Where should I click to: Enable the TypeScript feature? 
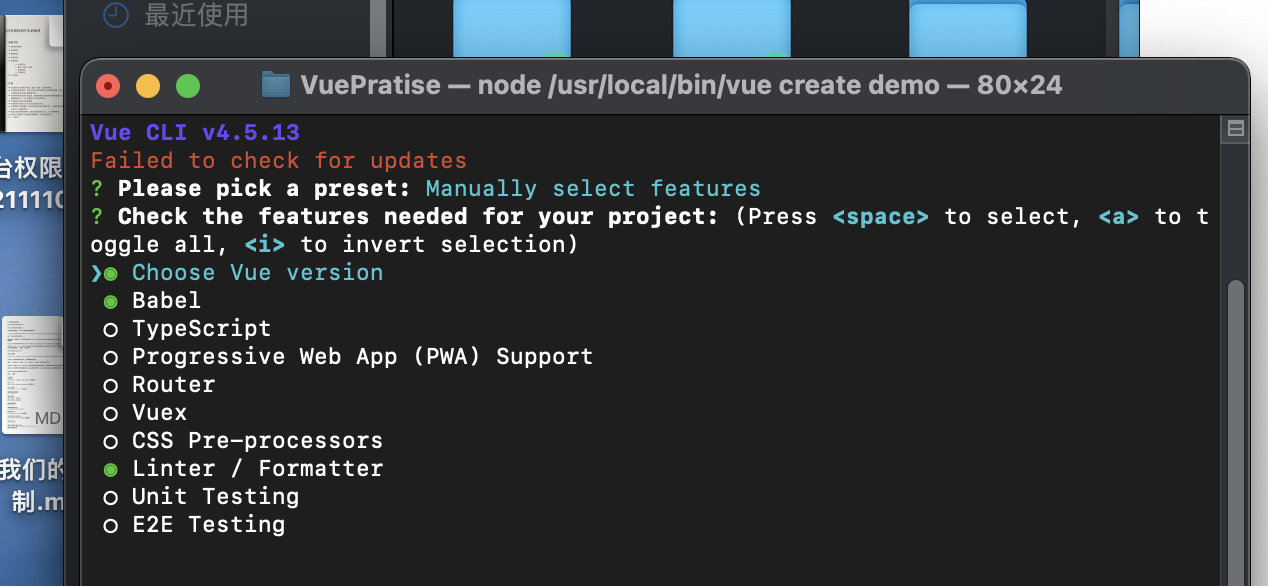click(201, 329)
